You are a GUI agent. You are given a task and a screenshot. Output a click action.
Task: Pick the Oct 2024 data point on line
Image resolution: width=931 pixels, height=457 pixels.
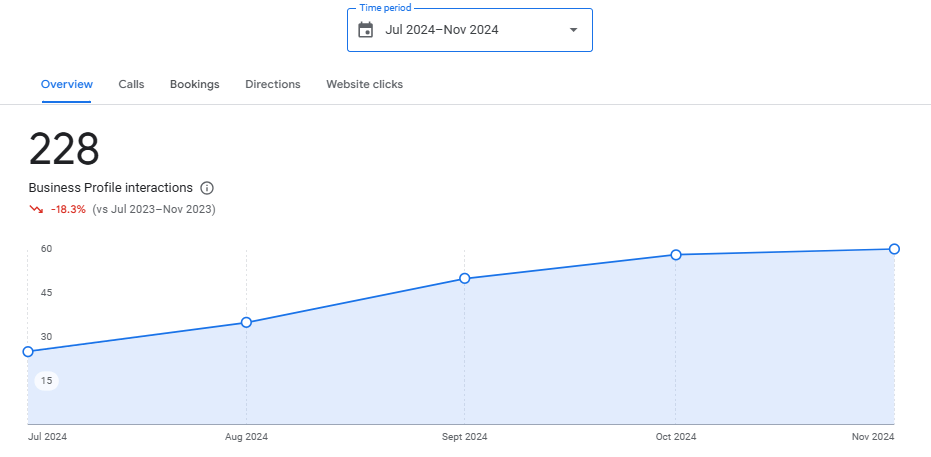[x=676, y=255]
